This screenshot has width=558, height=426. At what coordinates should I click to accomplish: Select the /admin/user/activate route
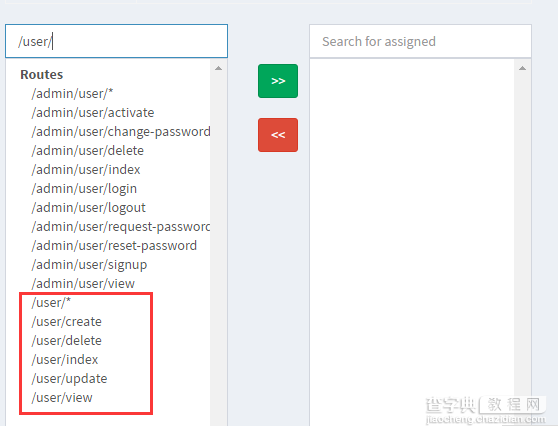click(93, 112)
